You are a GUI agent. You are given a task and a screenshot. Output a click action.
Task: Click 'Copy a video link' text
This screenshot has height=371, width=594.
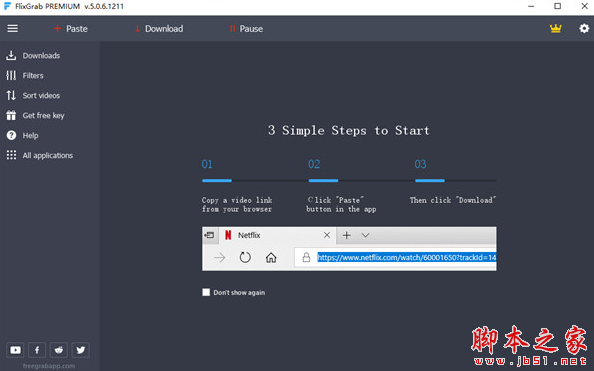tap(237, 200)
